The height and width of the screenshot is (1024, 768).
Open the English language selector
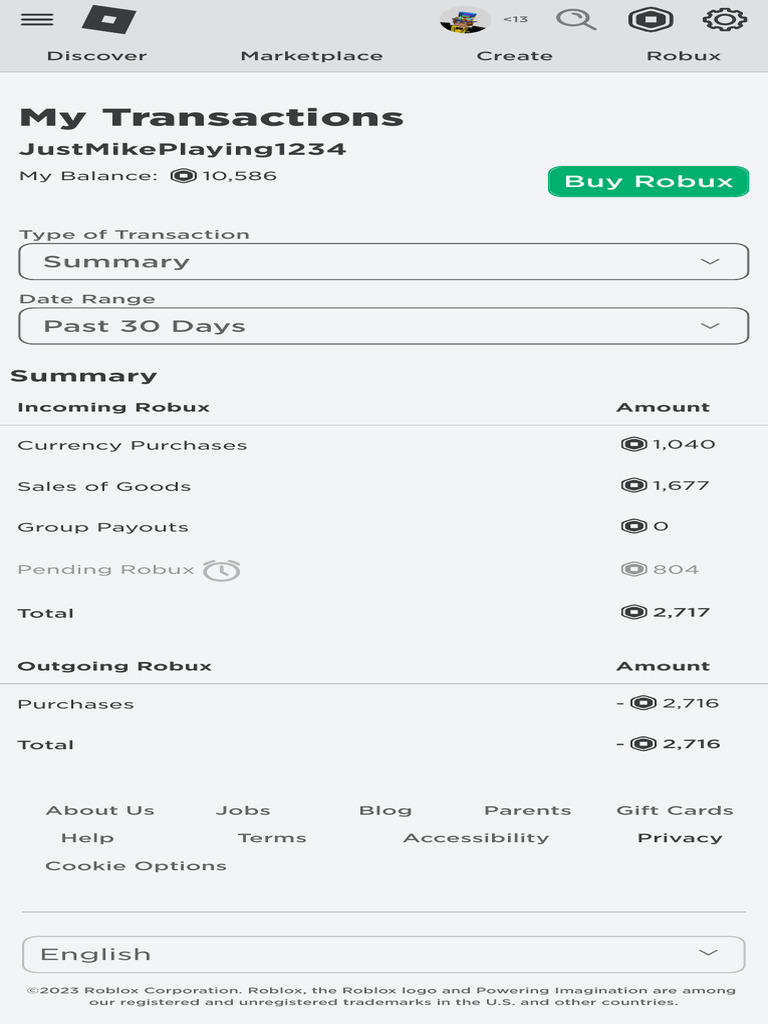pyautogui.click(x=383, y=954)
